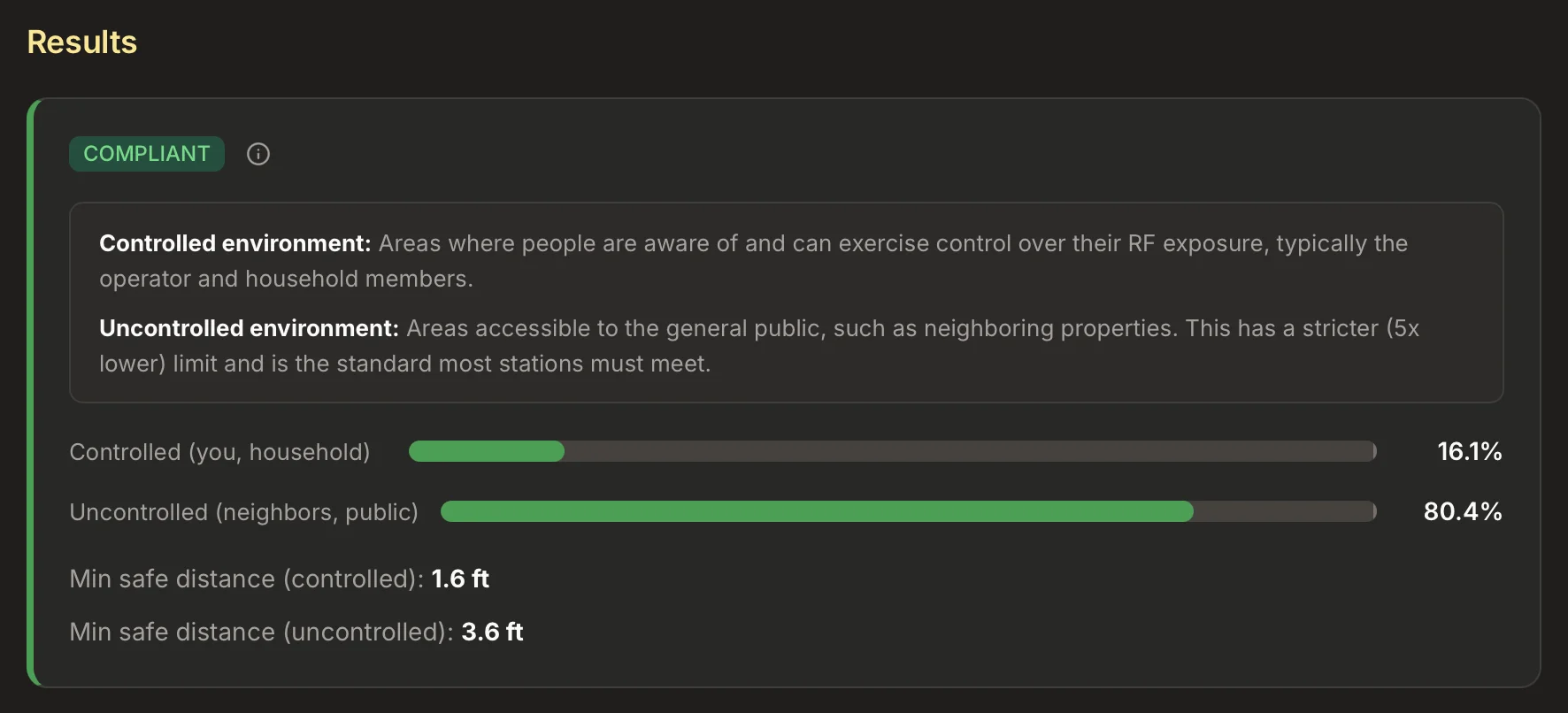Image resolution: width=1568 pixels, height=713 pixels.
Task: Click the Uncontrolled (neighbors, public) label
Action: pyautogui.click(x=243, y=512)
